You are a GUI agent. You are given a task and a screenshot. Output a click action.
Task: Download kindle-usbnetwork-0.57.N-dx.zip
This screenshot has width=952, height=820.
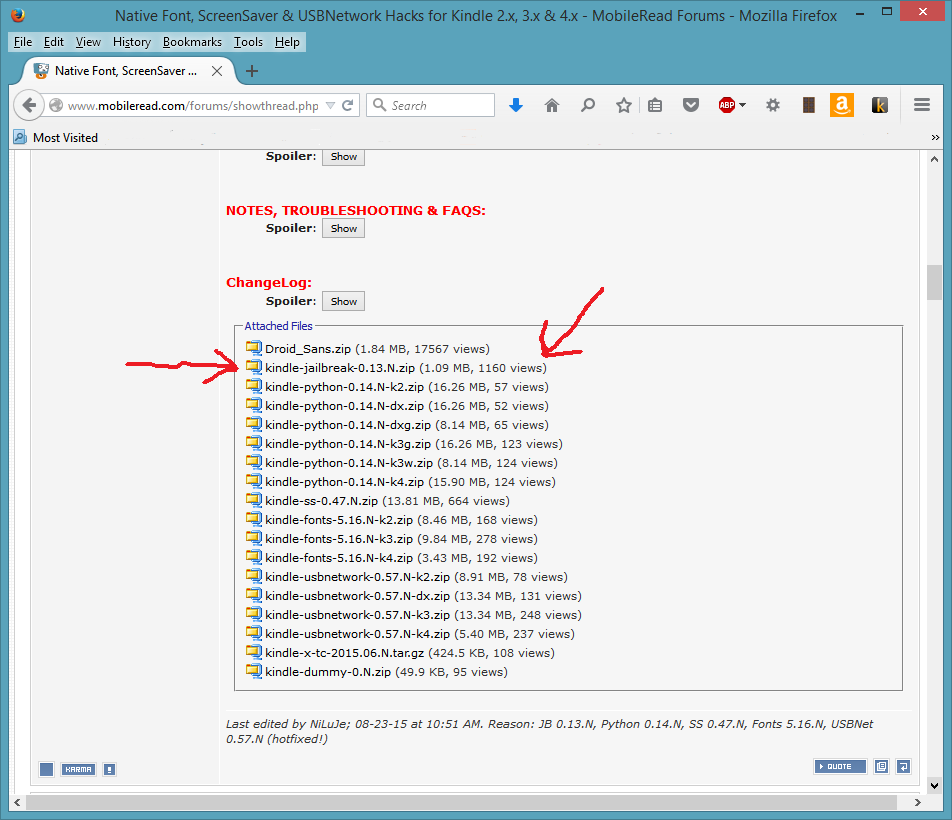358,596
